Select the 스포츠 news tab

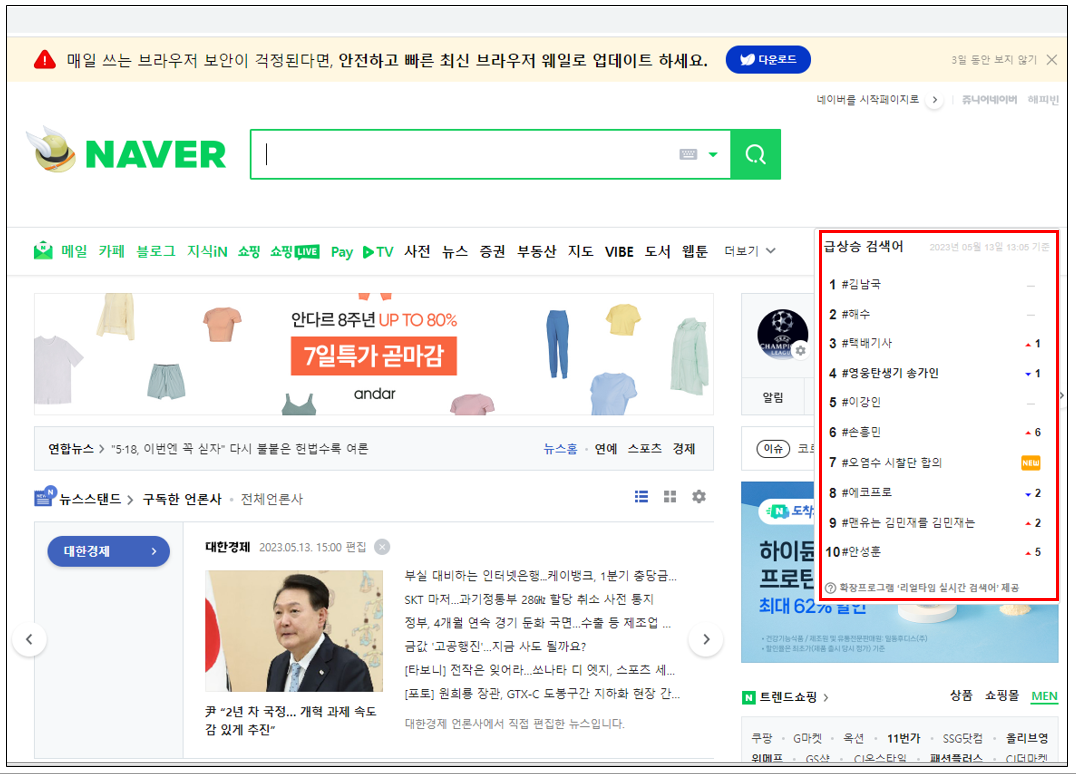tap(645, 449)
